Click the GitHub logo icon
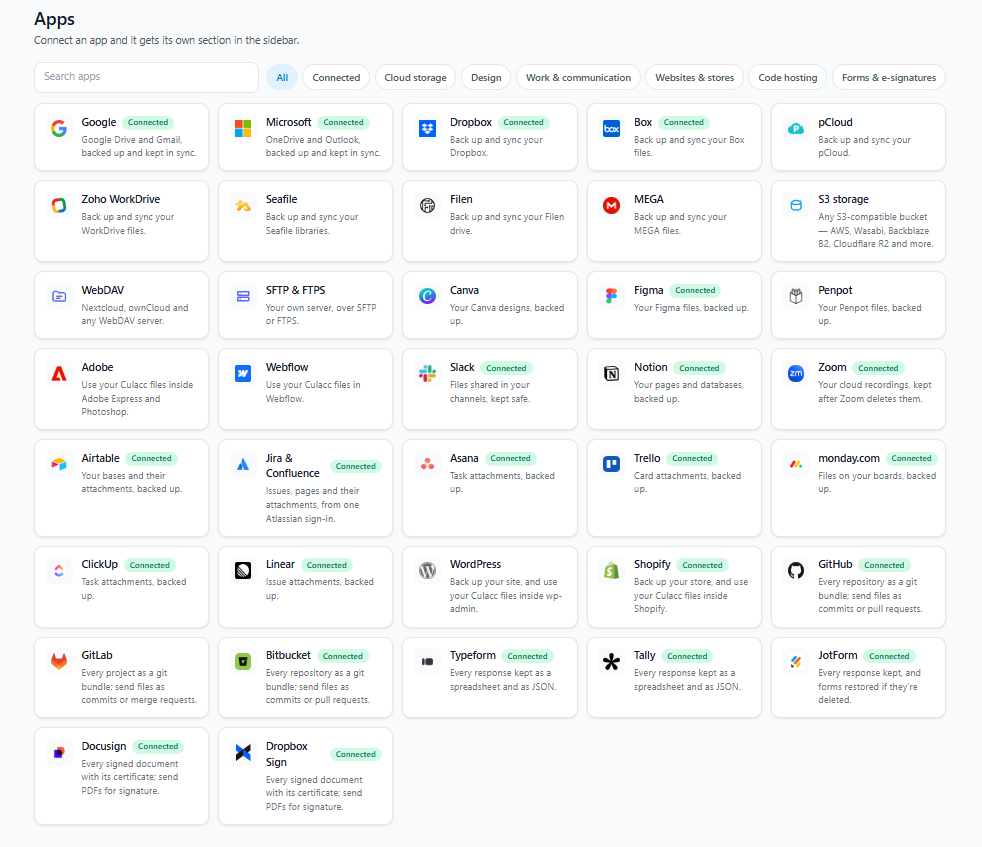 tap(796, 571)
